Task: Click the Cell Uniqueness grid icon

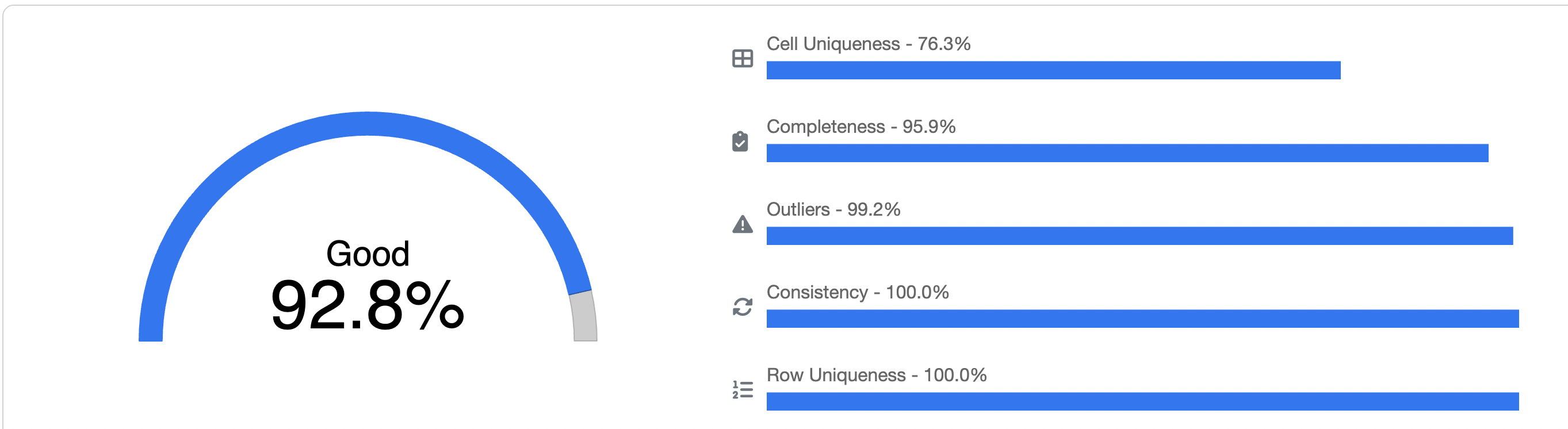Action: (742, 59)
